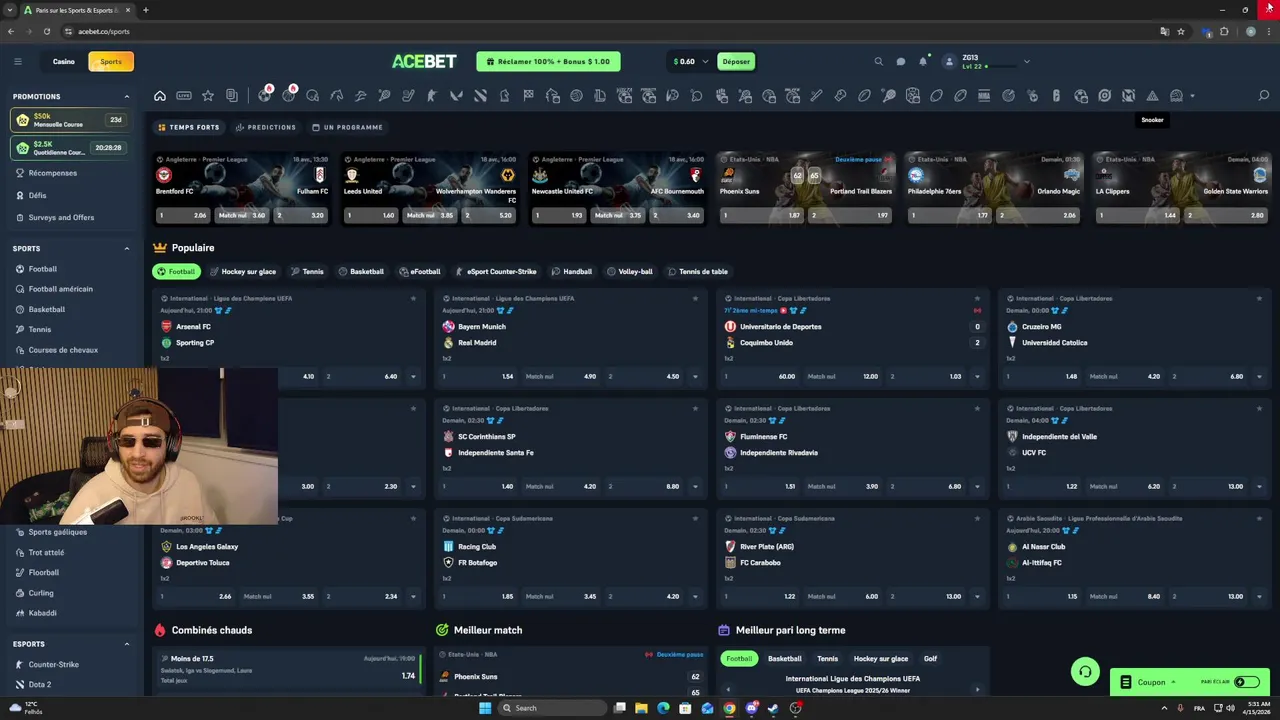This screenshot has width=1280, height=720.
Task: Open live support headset button
Action: point(1084,671)
